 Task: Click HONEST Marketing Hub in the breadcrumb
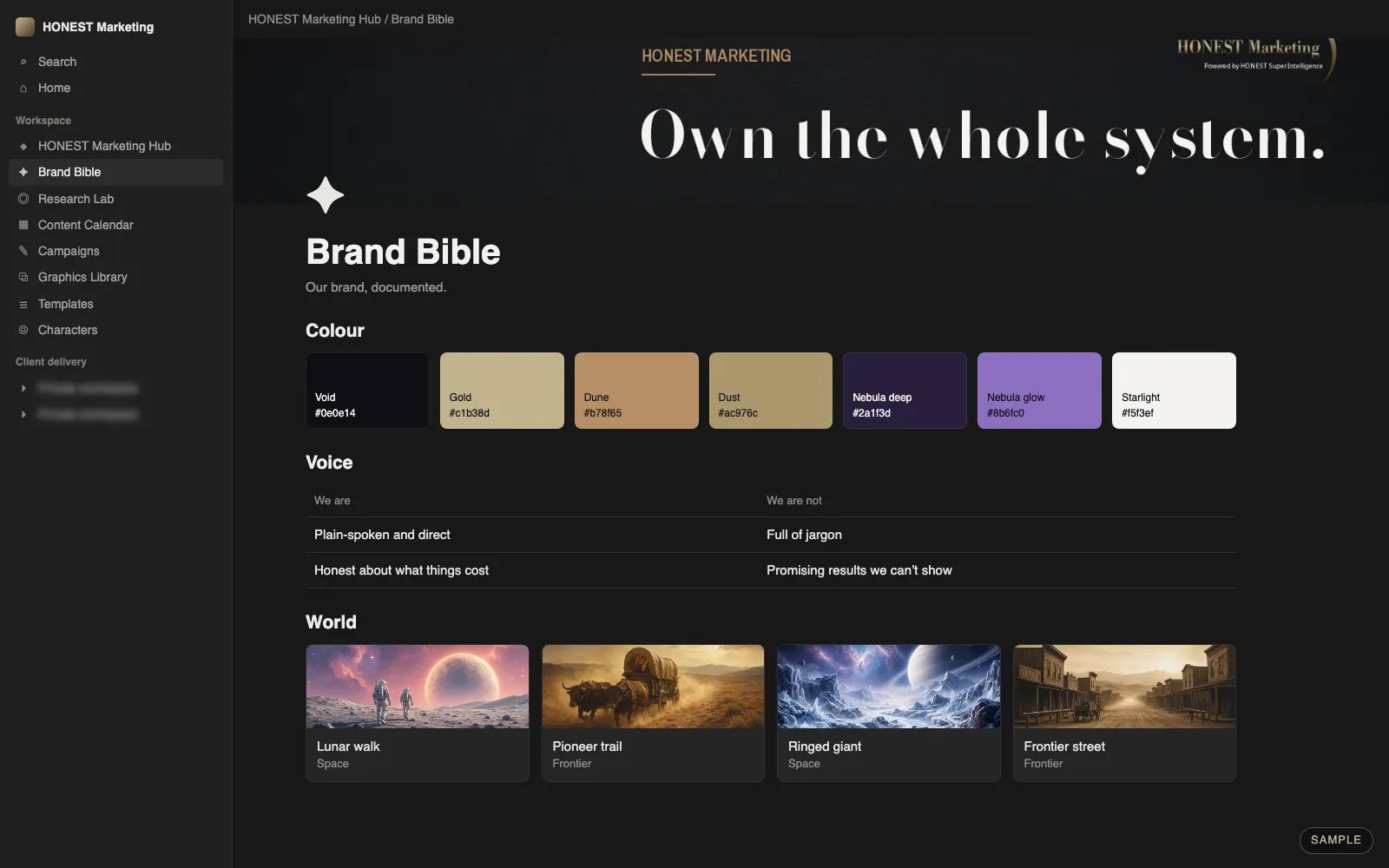pos(314,19)
